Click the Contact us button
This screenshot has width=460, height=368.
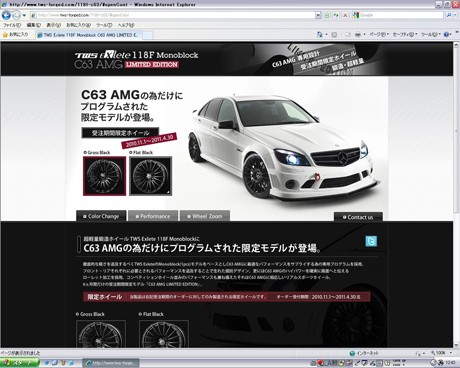358,217
